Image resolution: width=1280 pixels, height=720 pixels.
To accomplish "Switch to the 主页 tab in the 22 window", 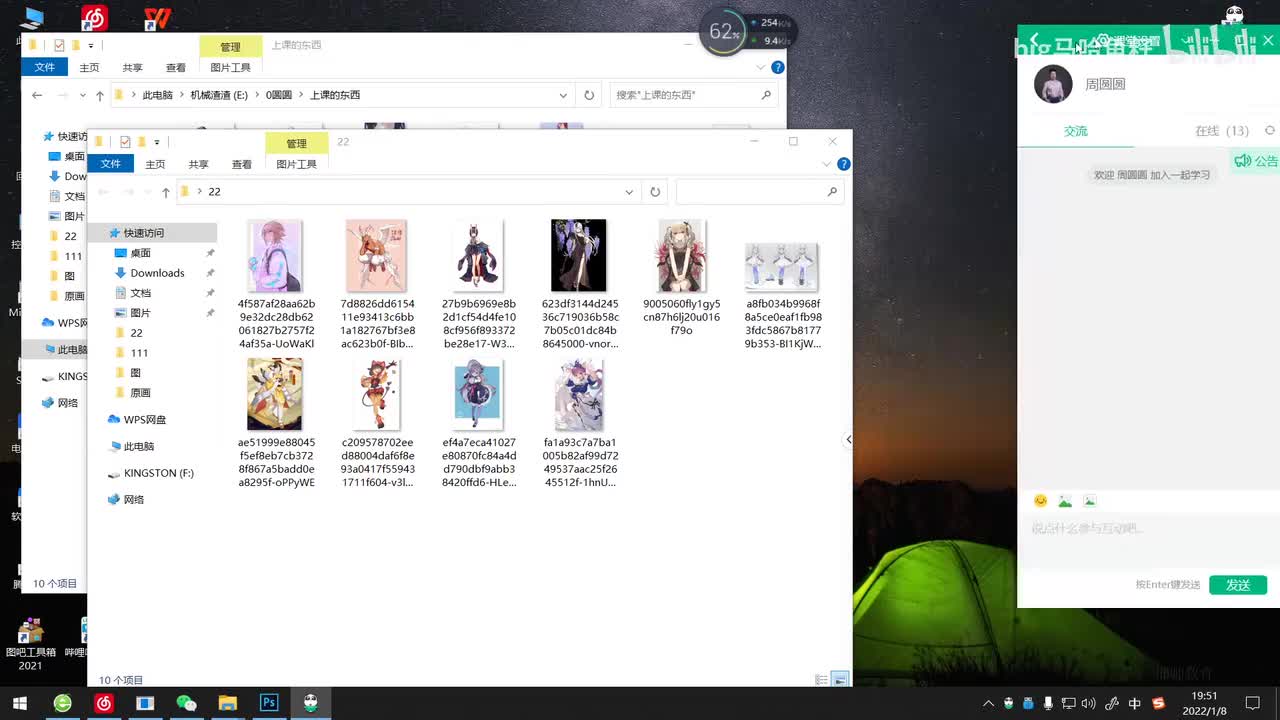I will coord(155,164).
